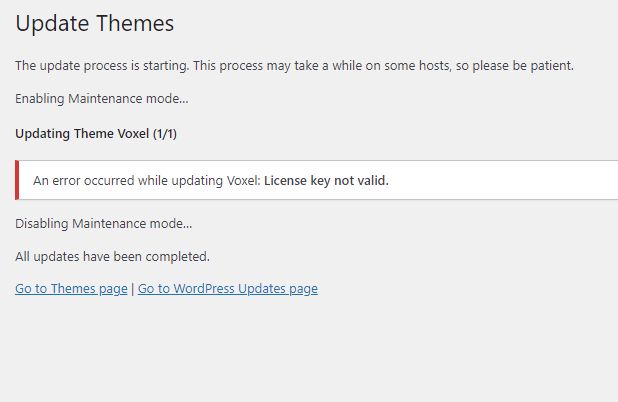
Task: Click the Disabling Maintenance mode status line
Action: pyautogui.click(x=103, y=223)
